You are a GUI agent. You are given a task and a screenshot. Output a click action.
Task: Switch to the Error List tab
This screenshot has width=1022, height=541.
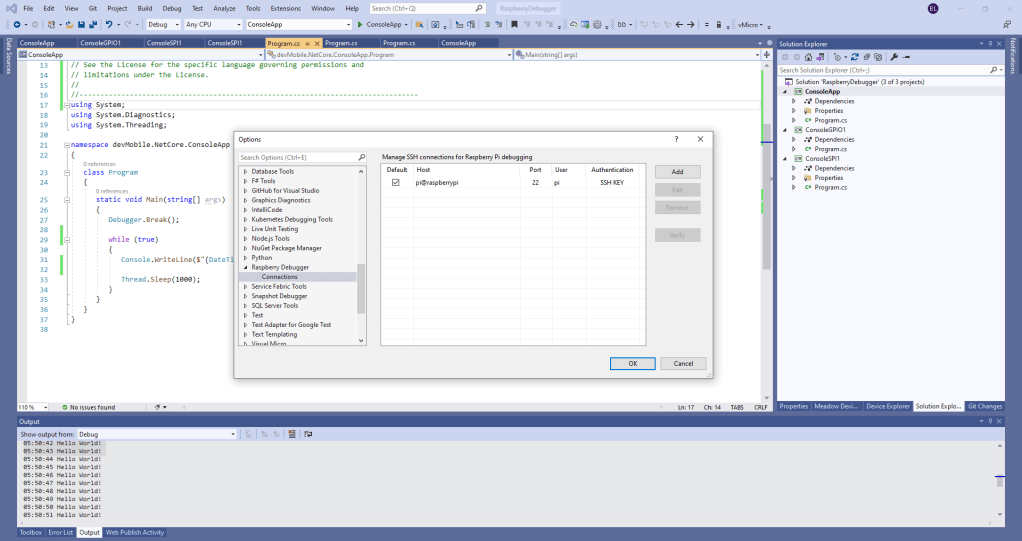tap(61, 532)
